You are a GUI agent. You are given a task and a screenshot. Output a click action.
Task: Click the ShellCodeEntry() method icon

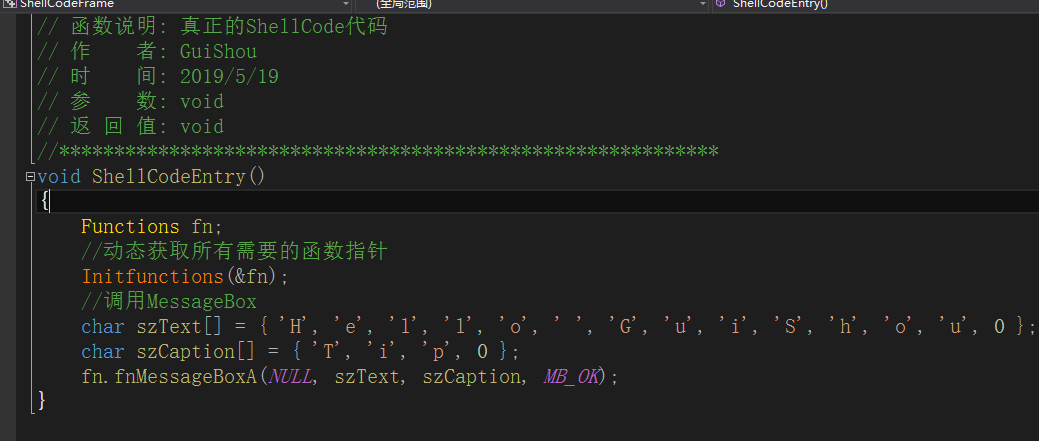point(721,4)
